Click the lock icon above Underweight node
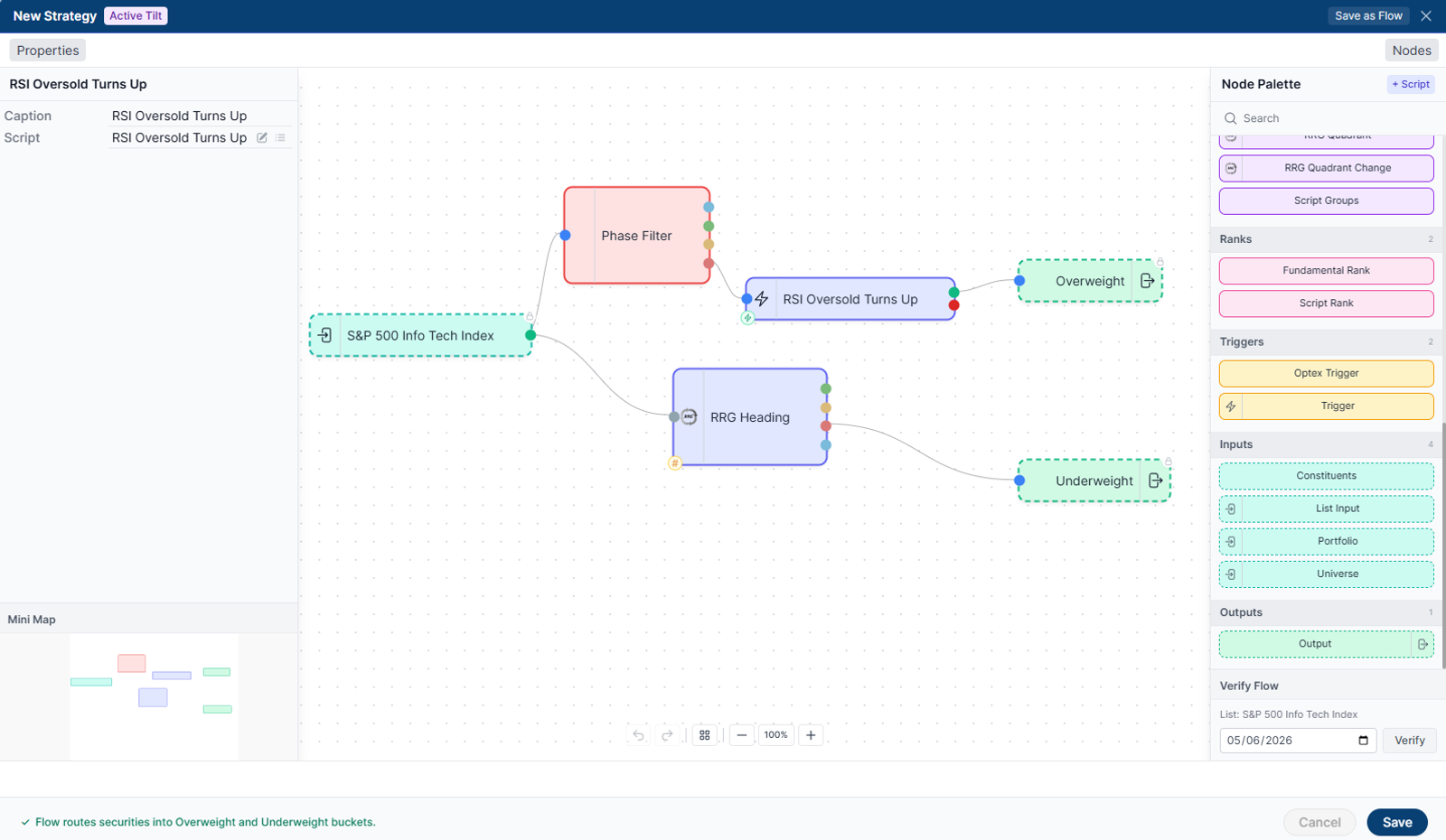Screen dimensions: 1446x840 tap(1168, 462)
